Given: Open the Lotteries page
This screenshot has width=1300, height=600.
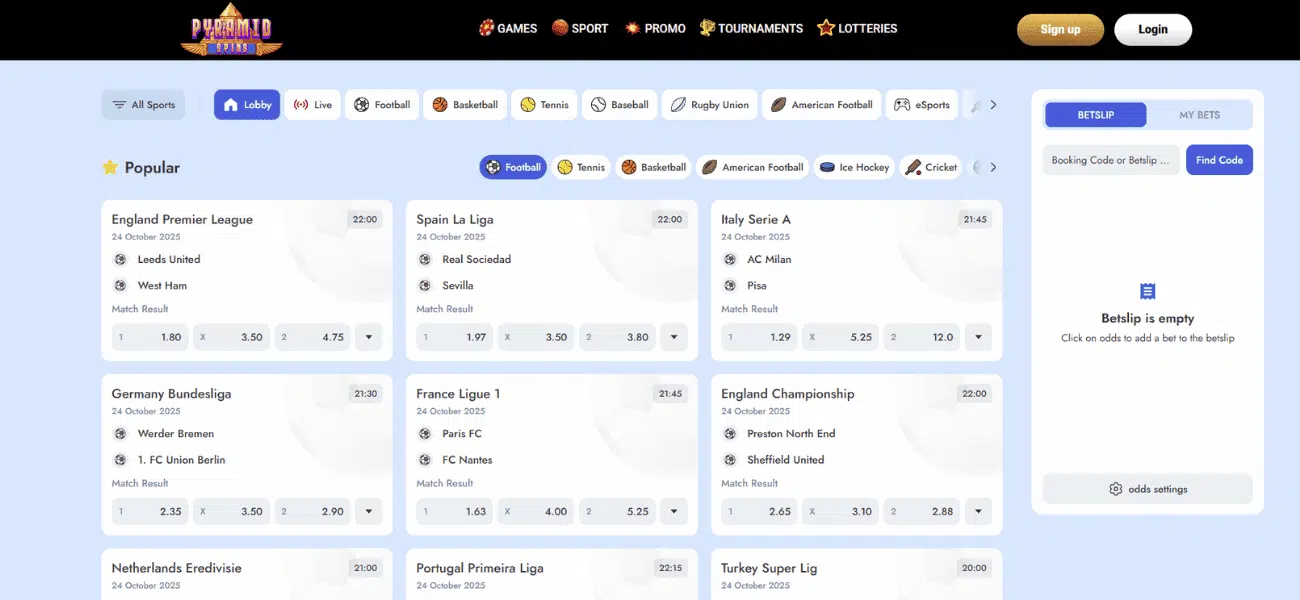Looking at the screenshot, I should [x=857, y=29].
